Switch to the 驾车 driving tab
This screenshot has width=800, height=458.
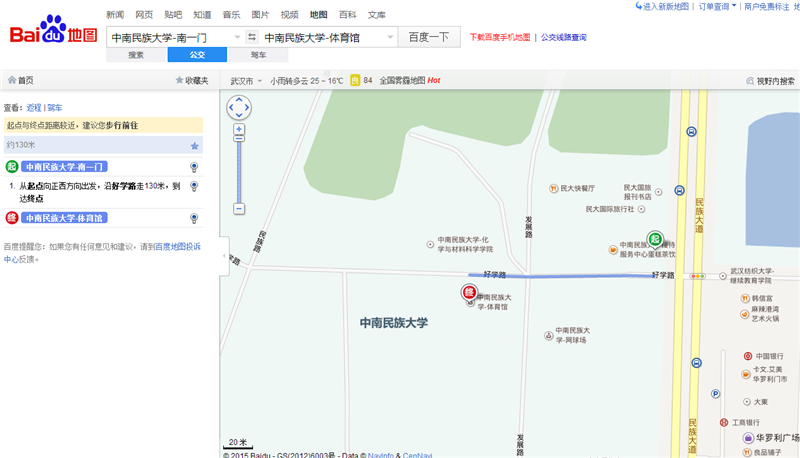click(x=259, y=55)
